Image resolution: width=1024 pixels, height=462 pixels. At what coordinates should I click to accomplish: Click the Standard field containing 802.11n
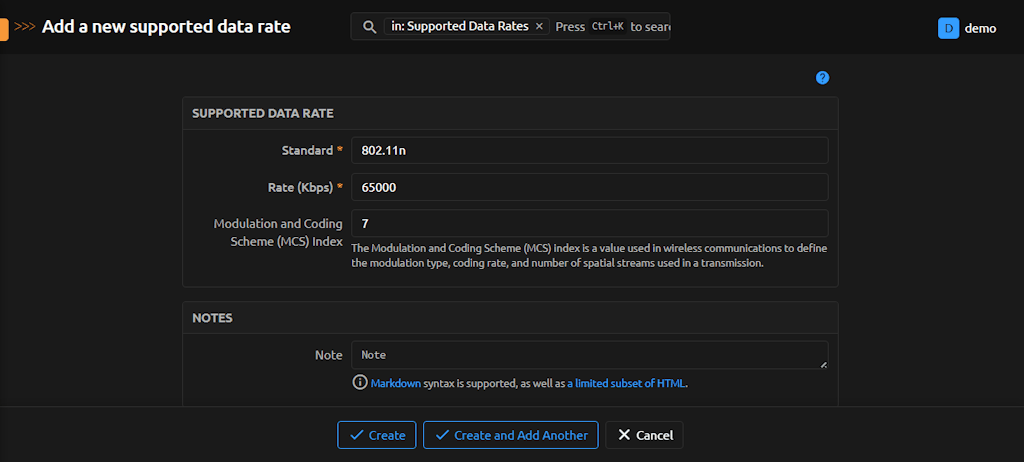(x=589, y=150)
